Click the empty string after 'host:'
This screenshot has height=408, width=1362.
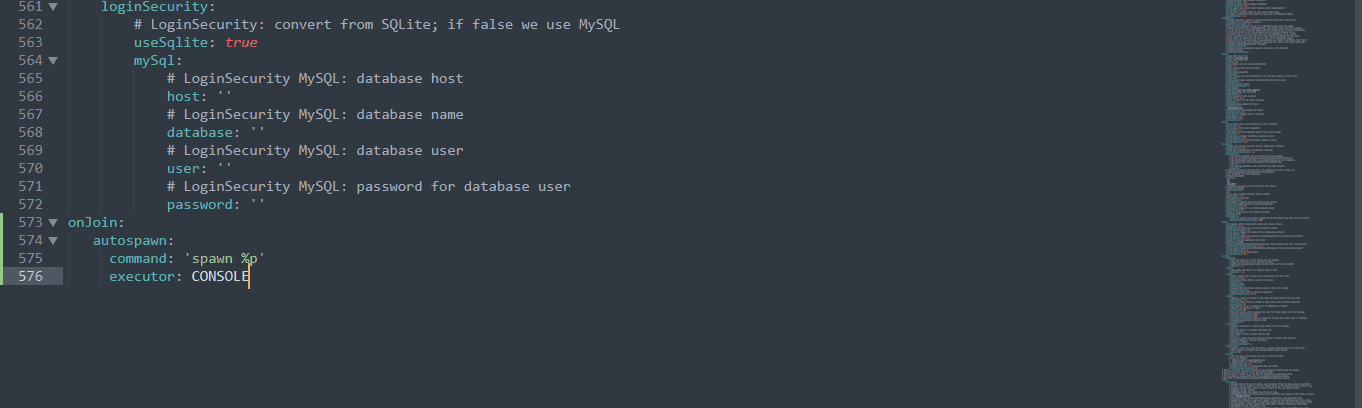click(225, 97)
